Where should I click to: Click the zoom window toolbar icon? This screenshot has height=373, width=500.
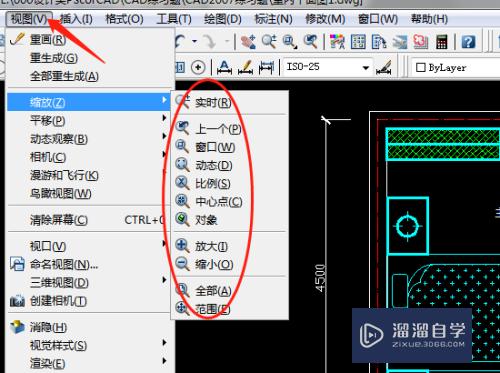click(290, 42)
